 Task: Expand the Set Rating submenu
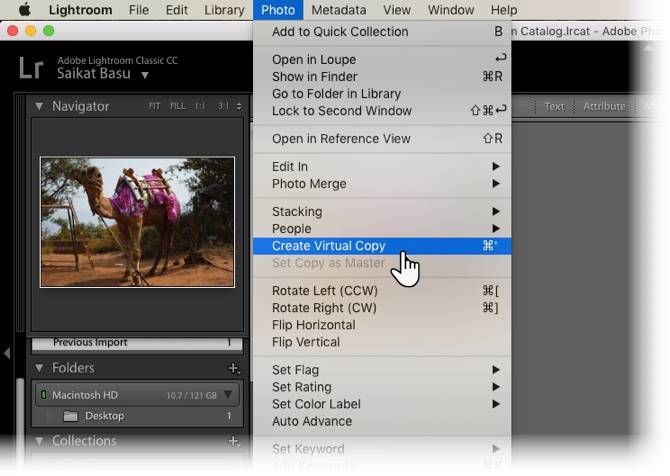click(382, 387)
